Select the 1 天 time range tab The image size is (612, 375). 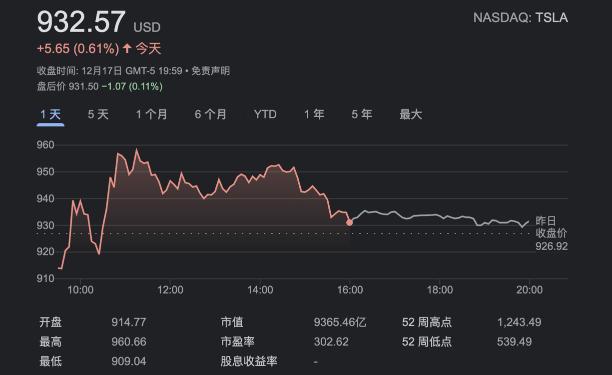(x=50, y=114)
